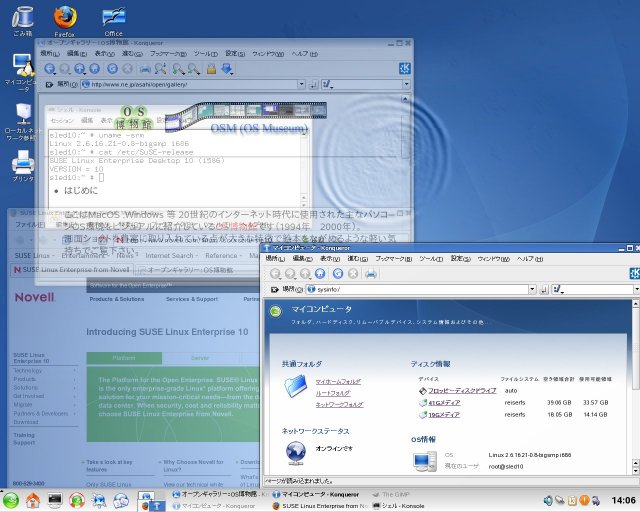Click the volume speaker icon in system tray
640x512 pixels.
[x=548, y=500]
